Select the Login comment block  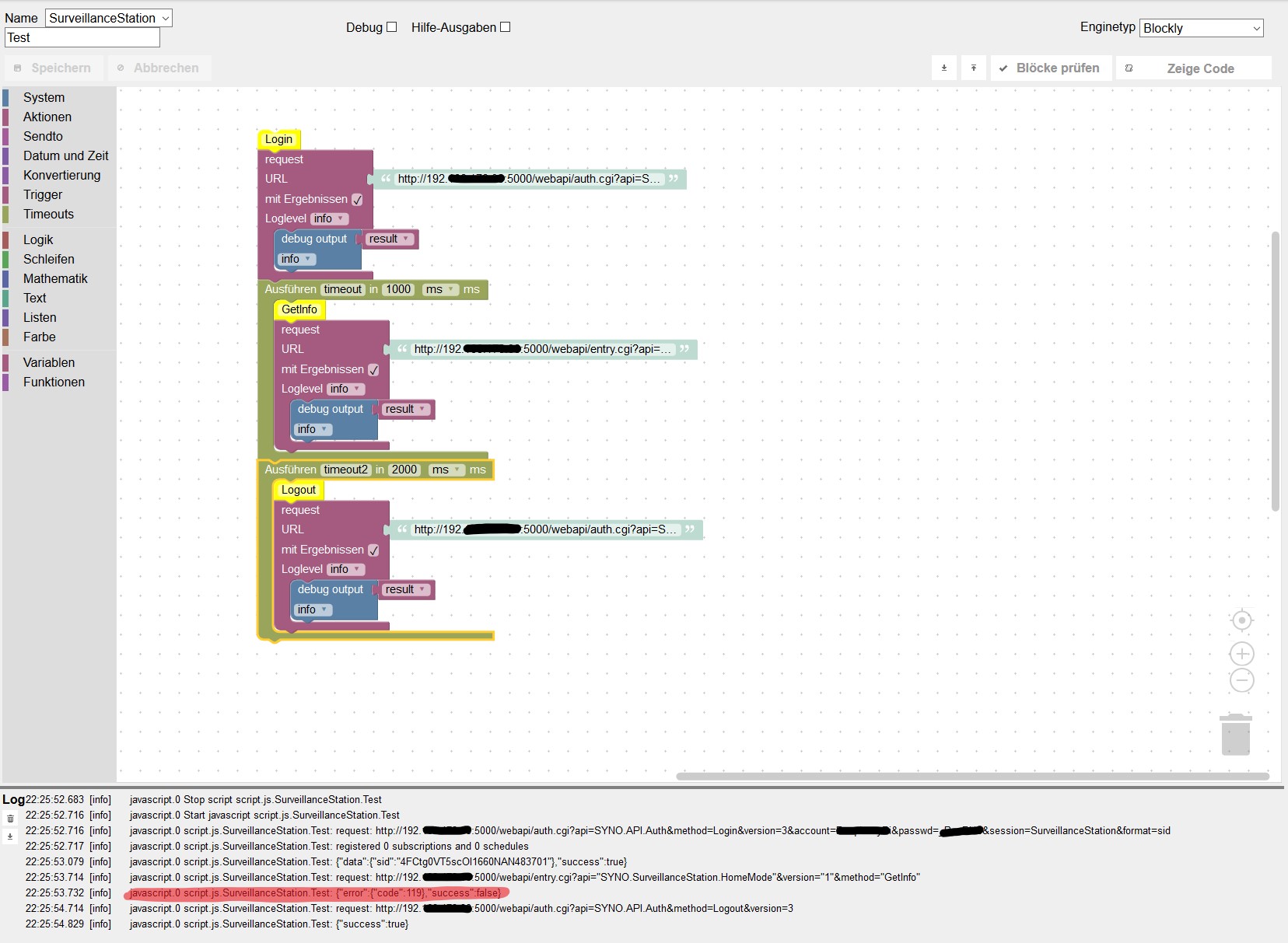tap(278, 139)
